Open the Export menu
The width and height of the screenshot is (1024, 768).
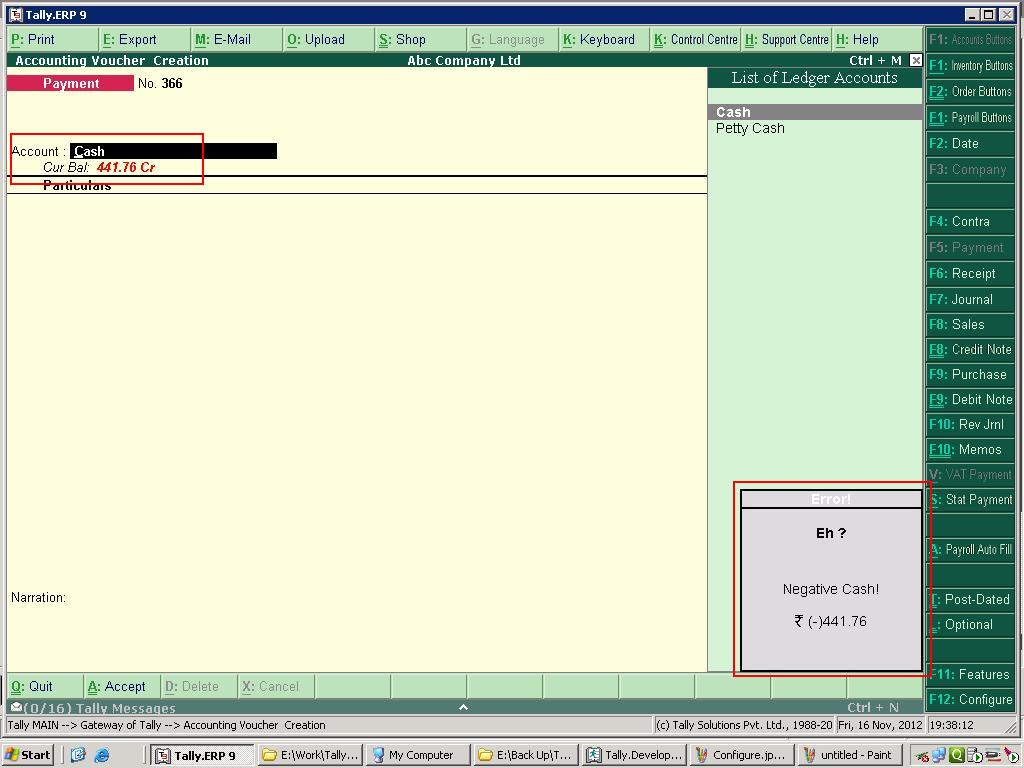pyautogui.click(x=130, y=40)
